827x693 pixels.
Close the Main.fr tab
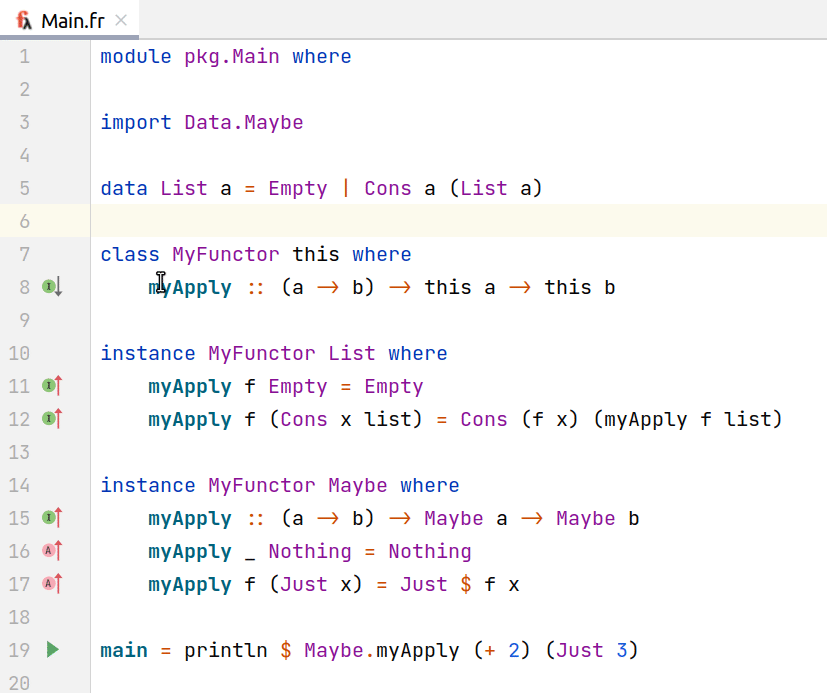(121, 21)
